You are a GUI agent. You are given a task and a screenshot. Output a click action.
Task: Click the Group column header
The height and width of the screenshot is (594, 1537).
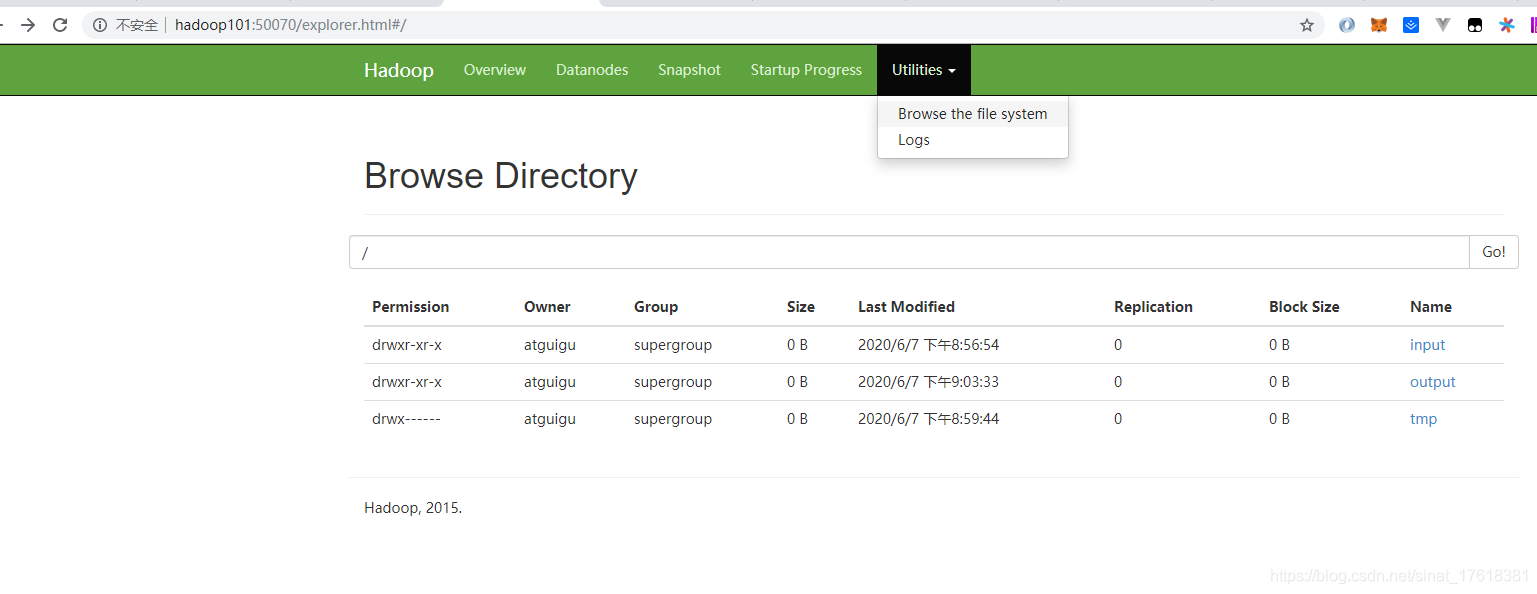(656, 307)
